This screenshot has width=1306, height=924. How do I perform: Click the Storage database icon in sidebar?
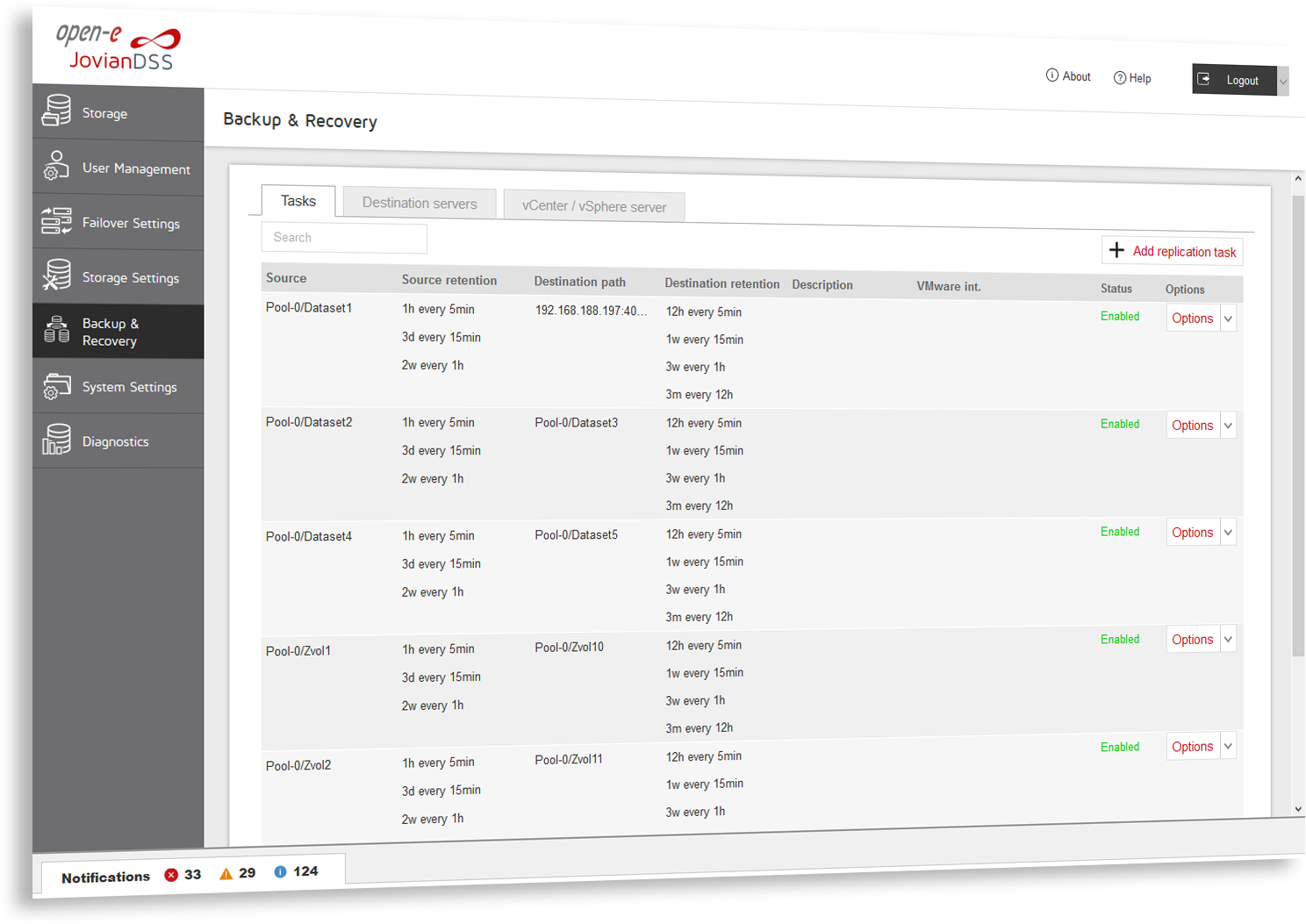pyautogui.click(x=57, y=111)
